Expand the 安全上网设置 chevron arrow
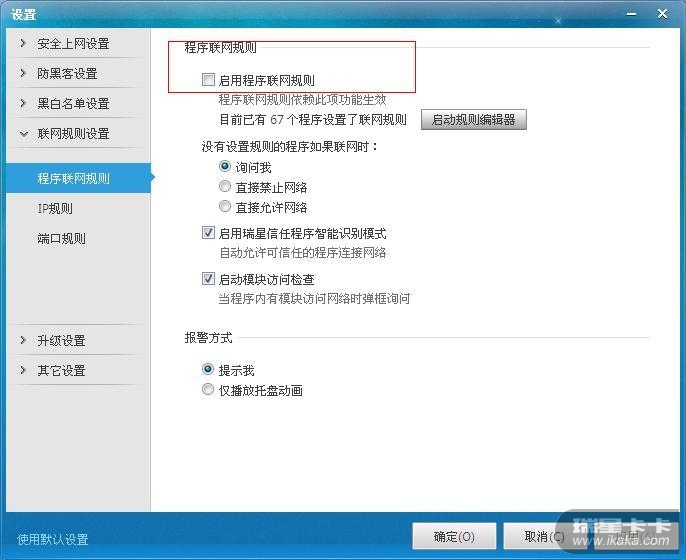Viewport: 686px width, 560px height. tap(23, 43)
